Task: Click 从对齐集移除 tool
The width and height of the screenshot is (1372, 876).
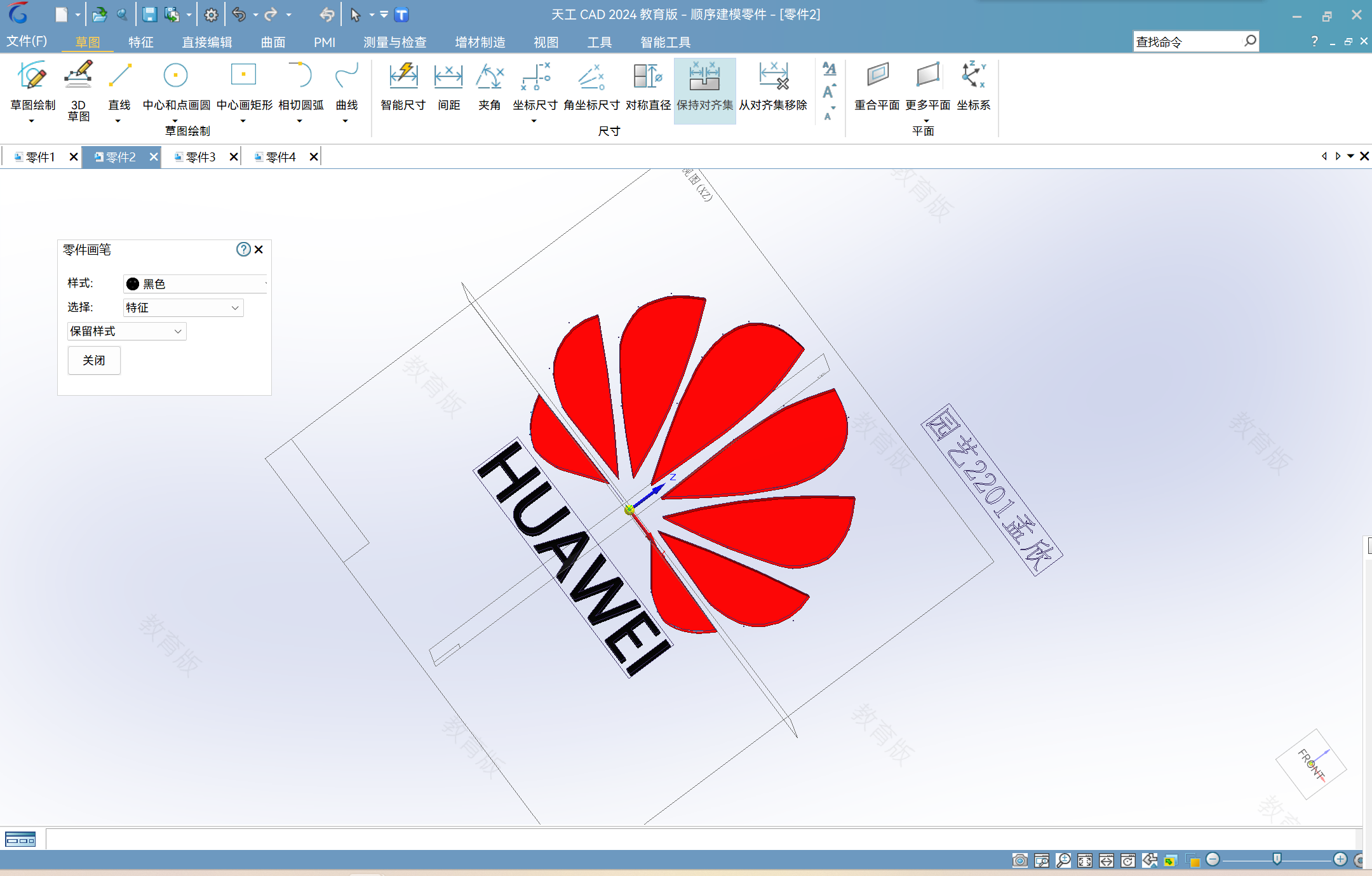Action: coord(773,87)
